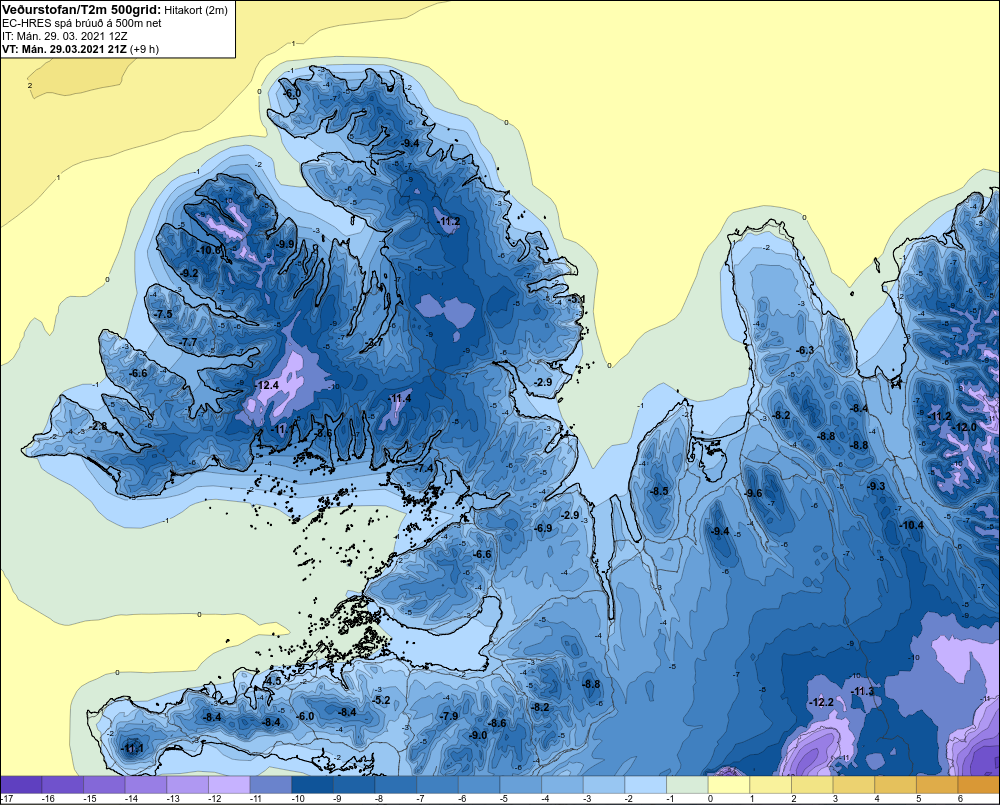This screenshot has width=1000, height=805.
Task: Click the -10.4 temperature label
Action: (x=911, y=526)
